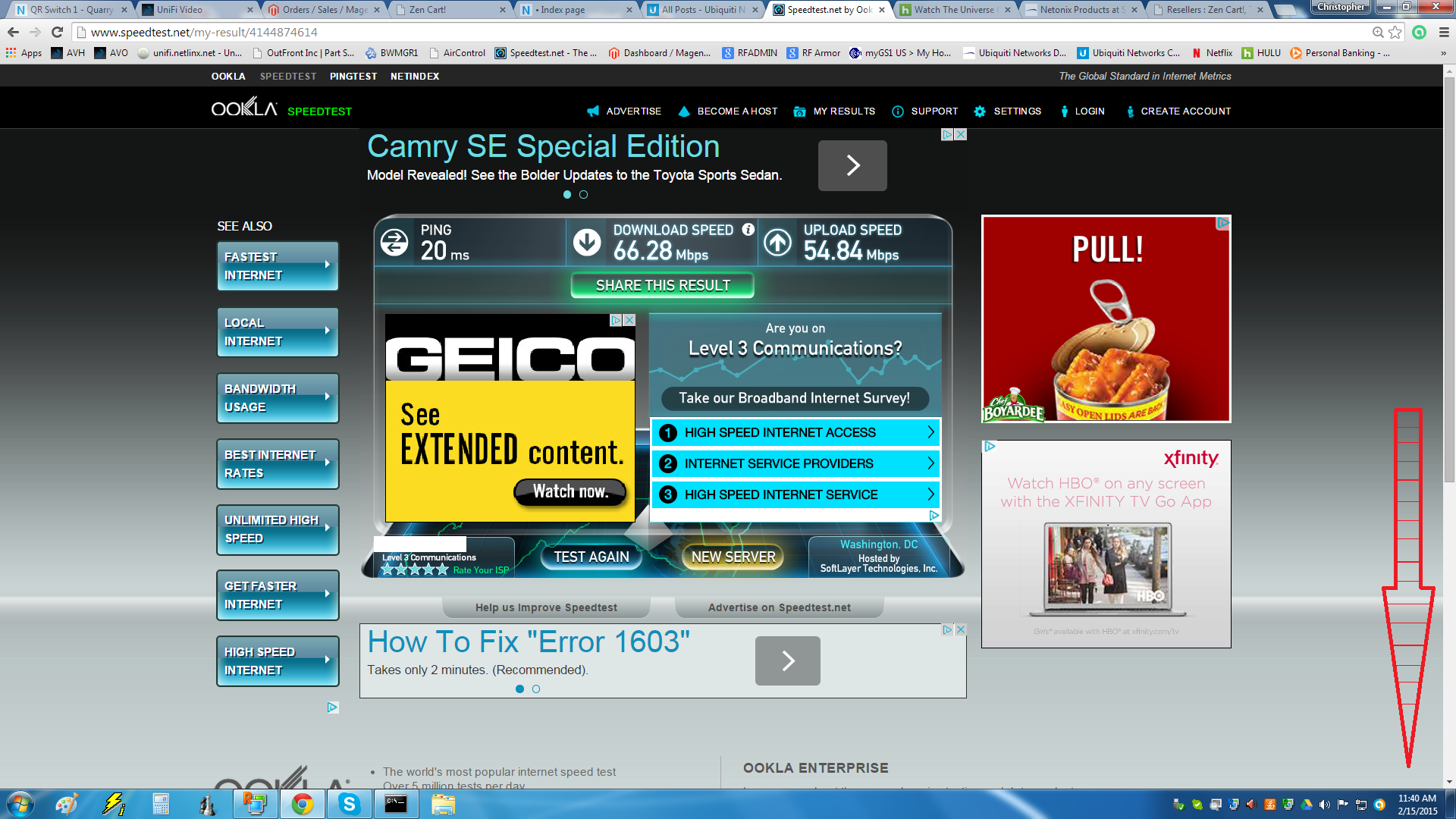This screenshot has height=819, width=1456.
Task: Expand Fastest Internet sidebar item
Action: coord(278,266)
